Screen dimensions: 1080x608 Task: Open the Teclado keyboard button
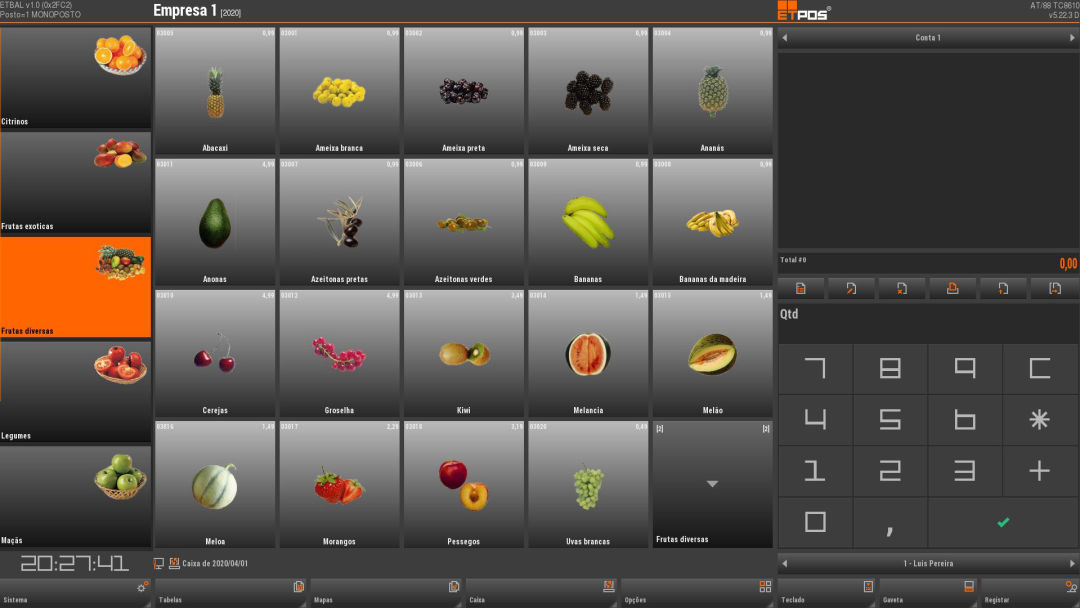[827, 593]
